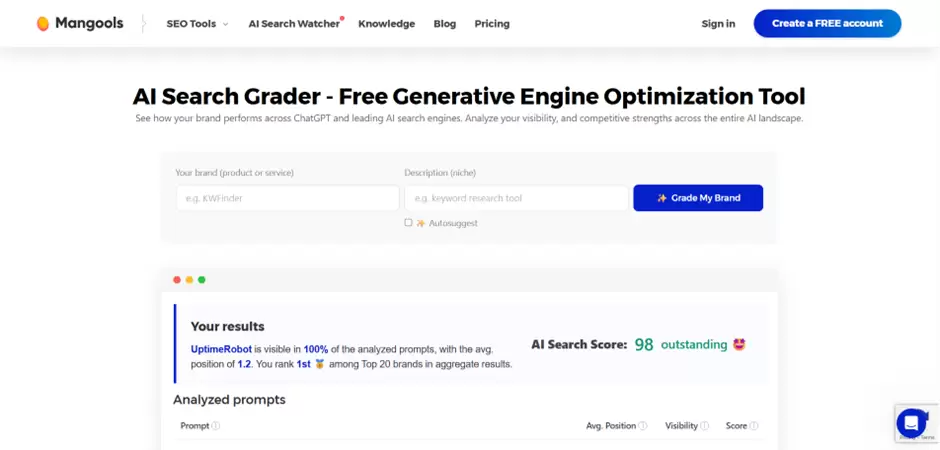
Task: Enable the Autosuggest checkbox
Action: coord(408,223)
